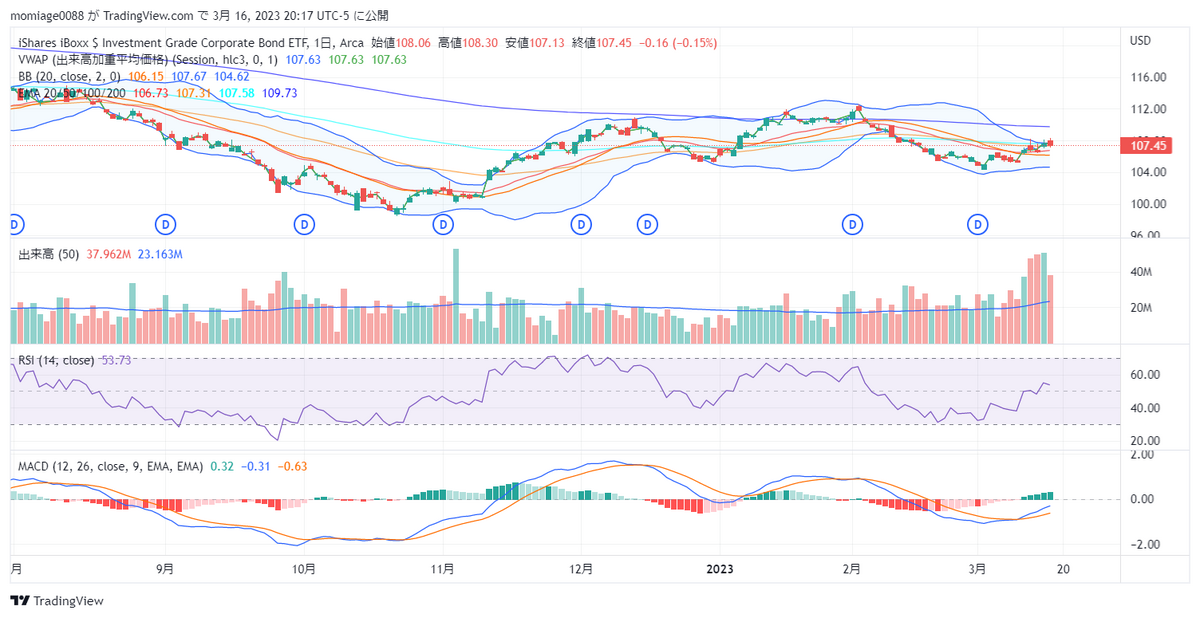The height and width of the screenshot is (618, 1200).
Task: Select the BB (20, close, 2, 0) legend
Action: [x=70, y=76]
